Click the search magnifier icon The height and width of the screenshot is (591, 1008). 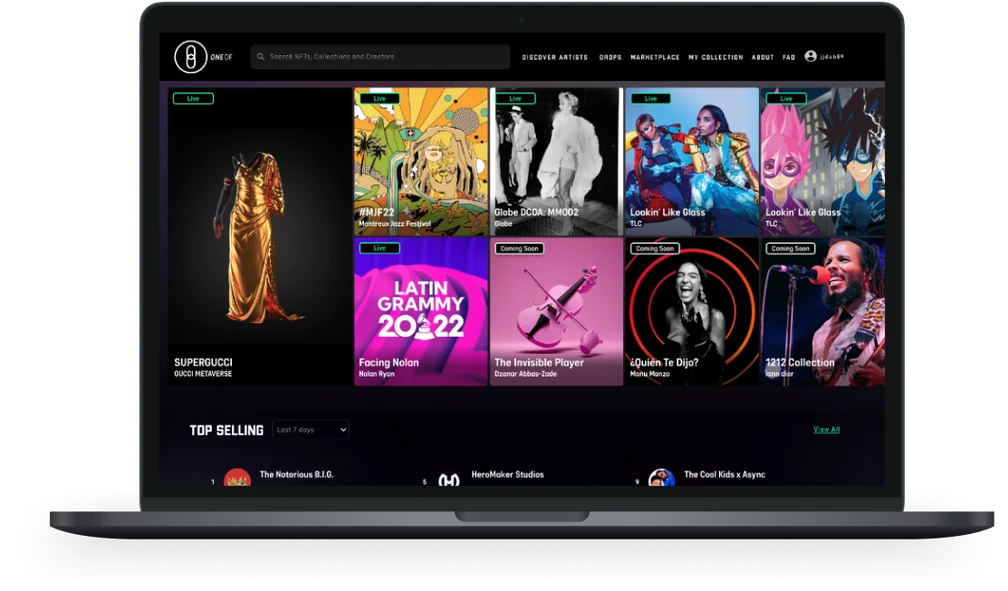coord(260,57)
